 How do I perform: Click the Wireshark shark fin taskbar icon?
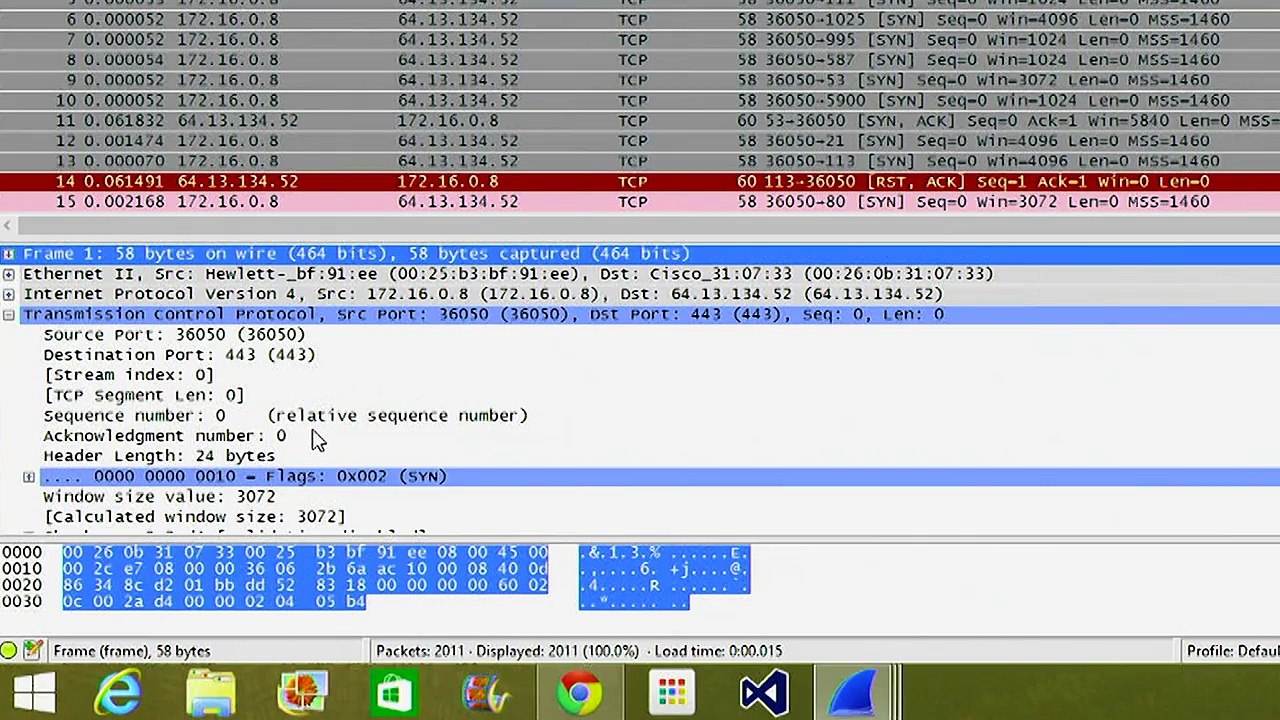[855, 693]
